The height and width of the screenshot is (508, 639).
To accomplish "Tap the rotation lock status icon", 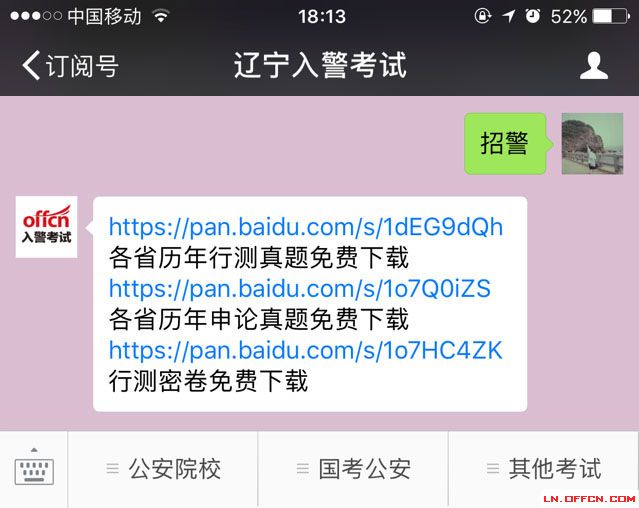I will click(483, 16).
